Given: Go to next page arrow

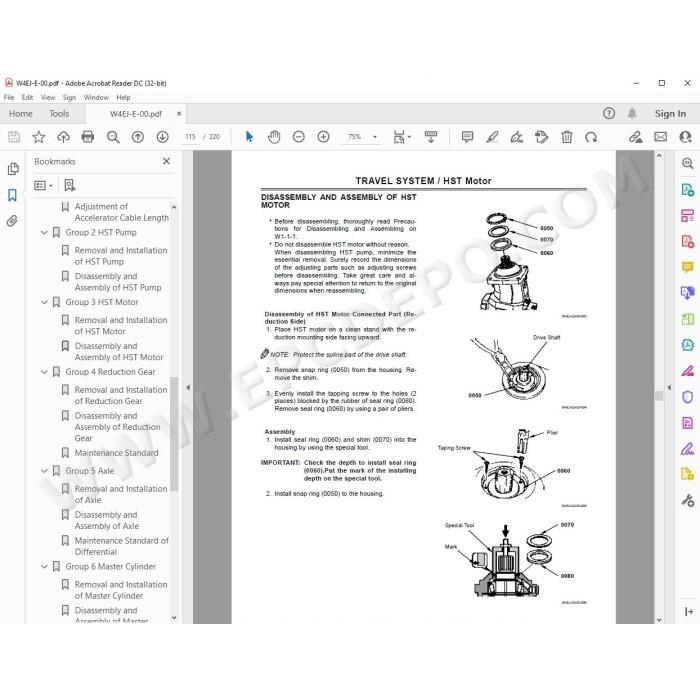Looking at the screenshot, I should [162, 137].
